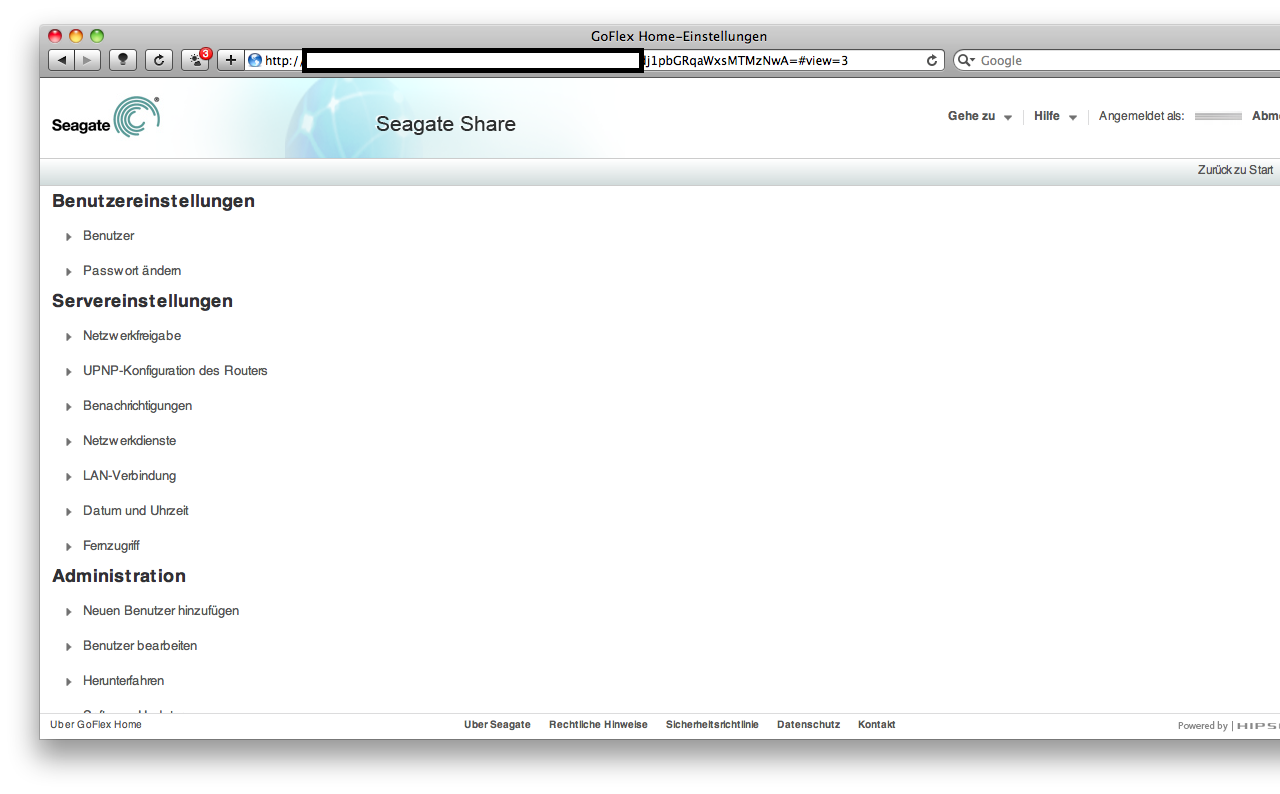Open the Über Seagate footer link

[497, 724]
